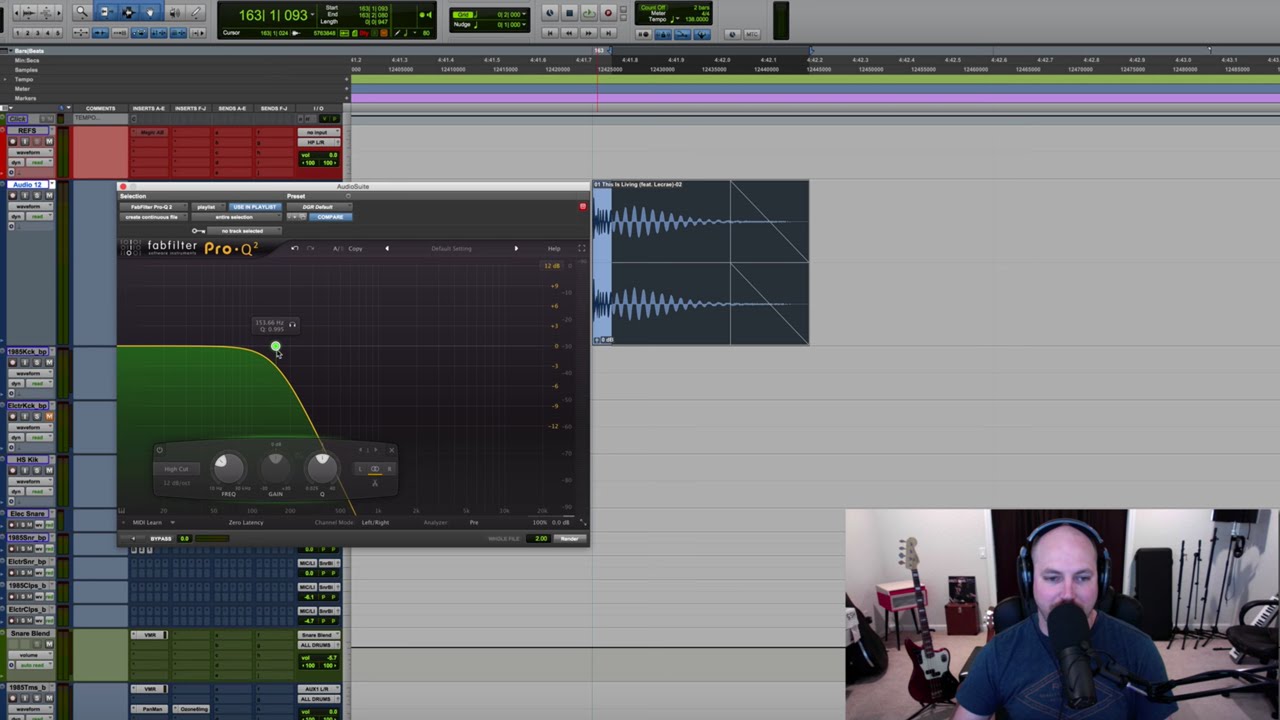
Task: Open the FabFilter Pro-Q 2 plugin selector
Action: pyautogui.click(x=152, y=207)
